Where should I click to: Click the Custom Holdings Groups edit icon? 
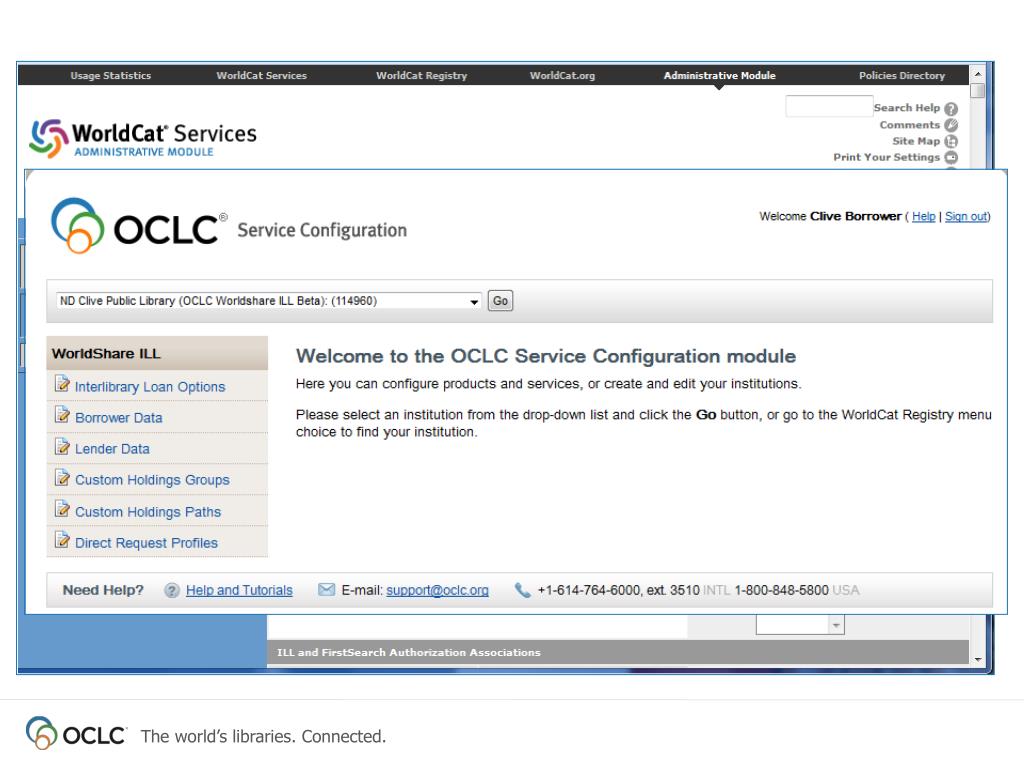[x=62, y=477]
